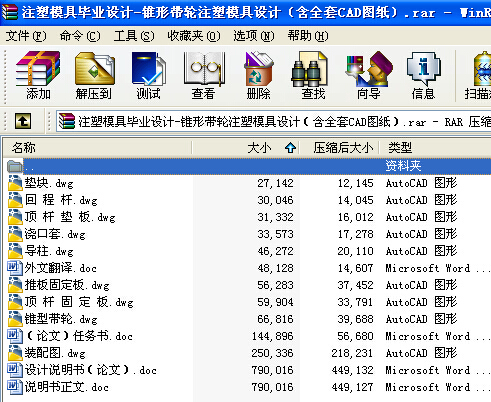Viewport: 491px width, 402px height.
Task: Click the 设计说明书（论文）.doc Word icon
Action: click(x=15, y=370)
